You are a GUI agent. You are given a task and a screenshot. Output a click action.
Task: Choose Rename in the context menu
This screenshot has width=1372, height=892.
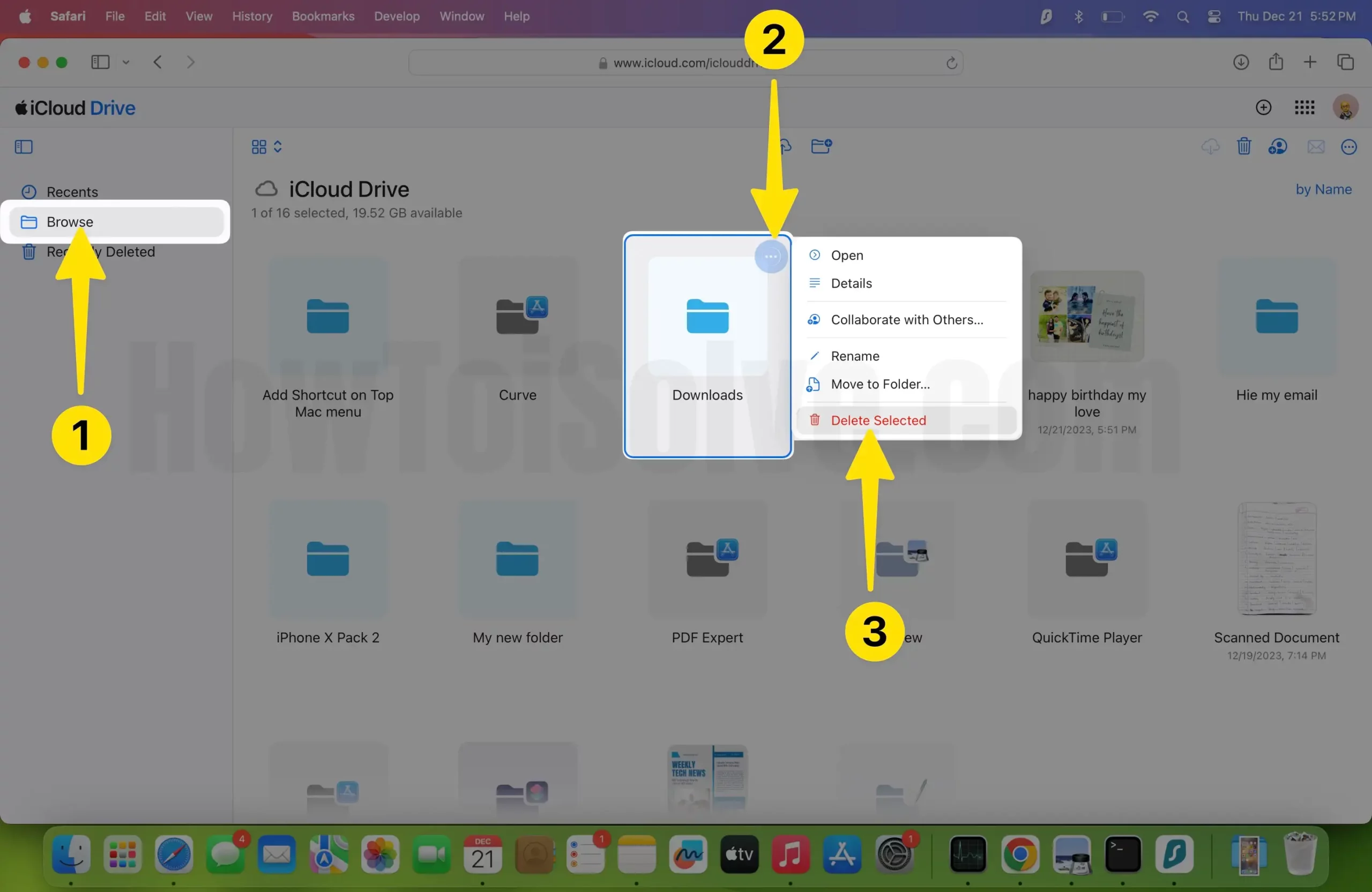click(906, 356)
